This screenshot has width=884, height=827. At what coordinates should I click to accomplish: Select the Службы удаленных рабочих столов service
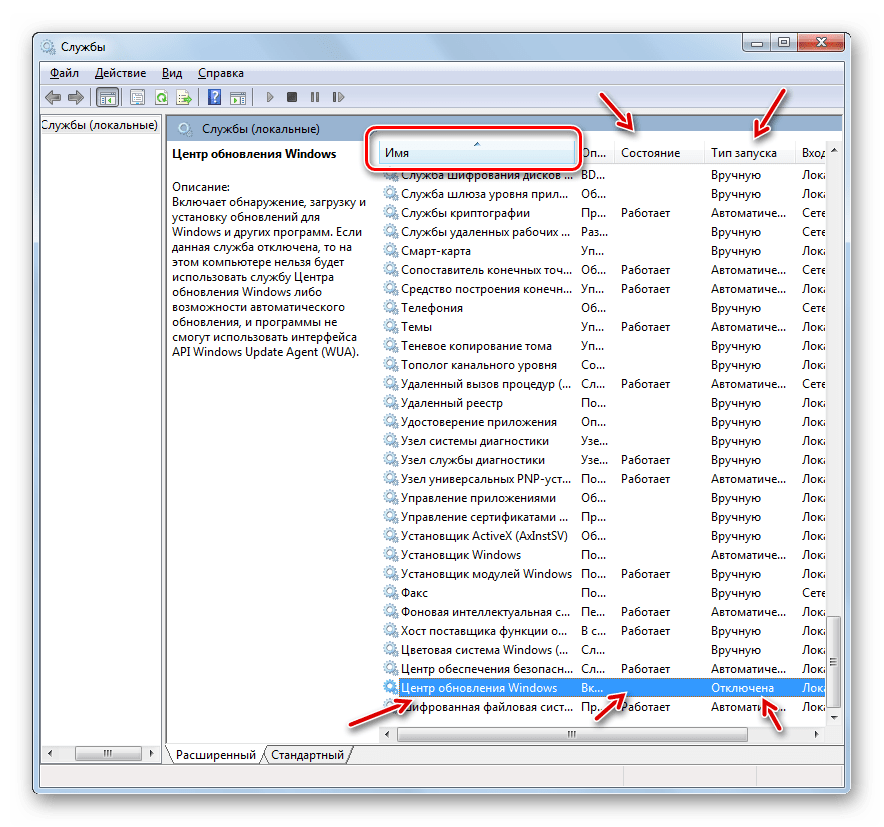pyautogui.click(x=604, y=232)
